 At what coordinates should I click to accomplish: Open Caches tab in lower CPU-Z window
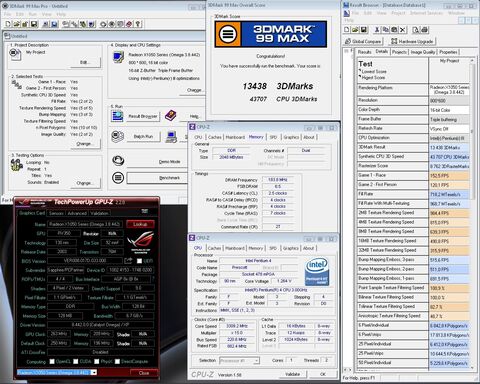click(214, 248)
